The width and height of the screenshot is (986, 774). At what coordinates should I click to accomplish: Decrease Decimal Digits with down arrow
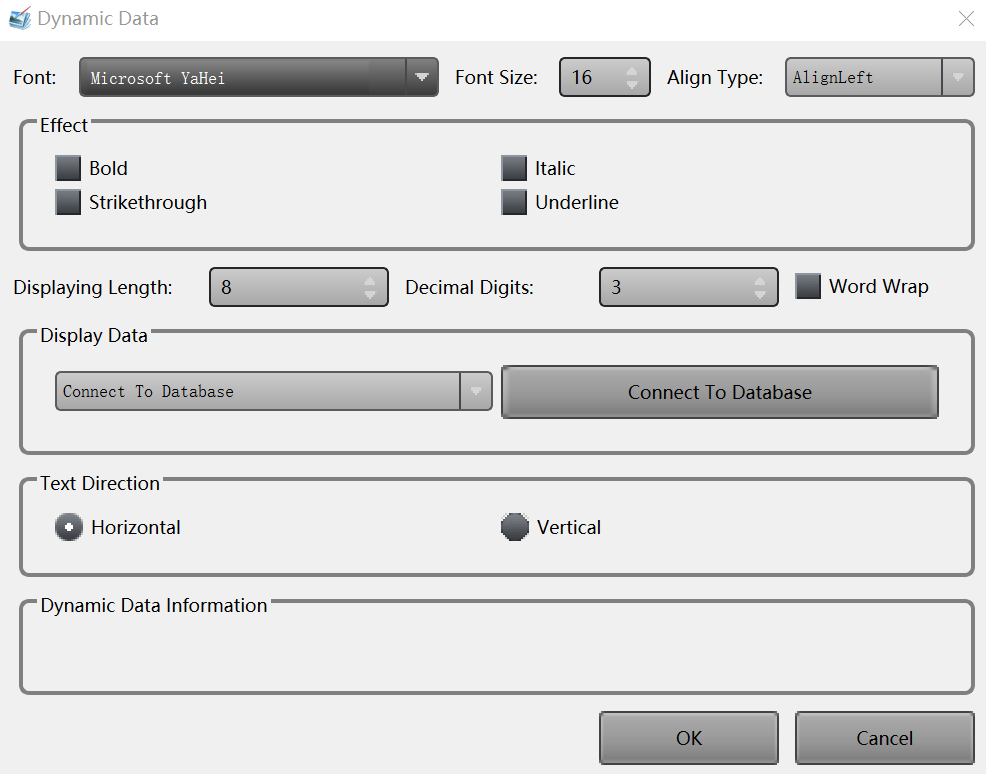click(x=760, y=295)
